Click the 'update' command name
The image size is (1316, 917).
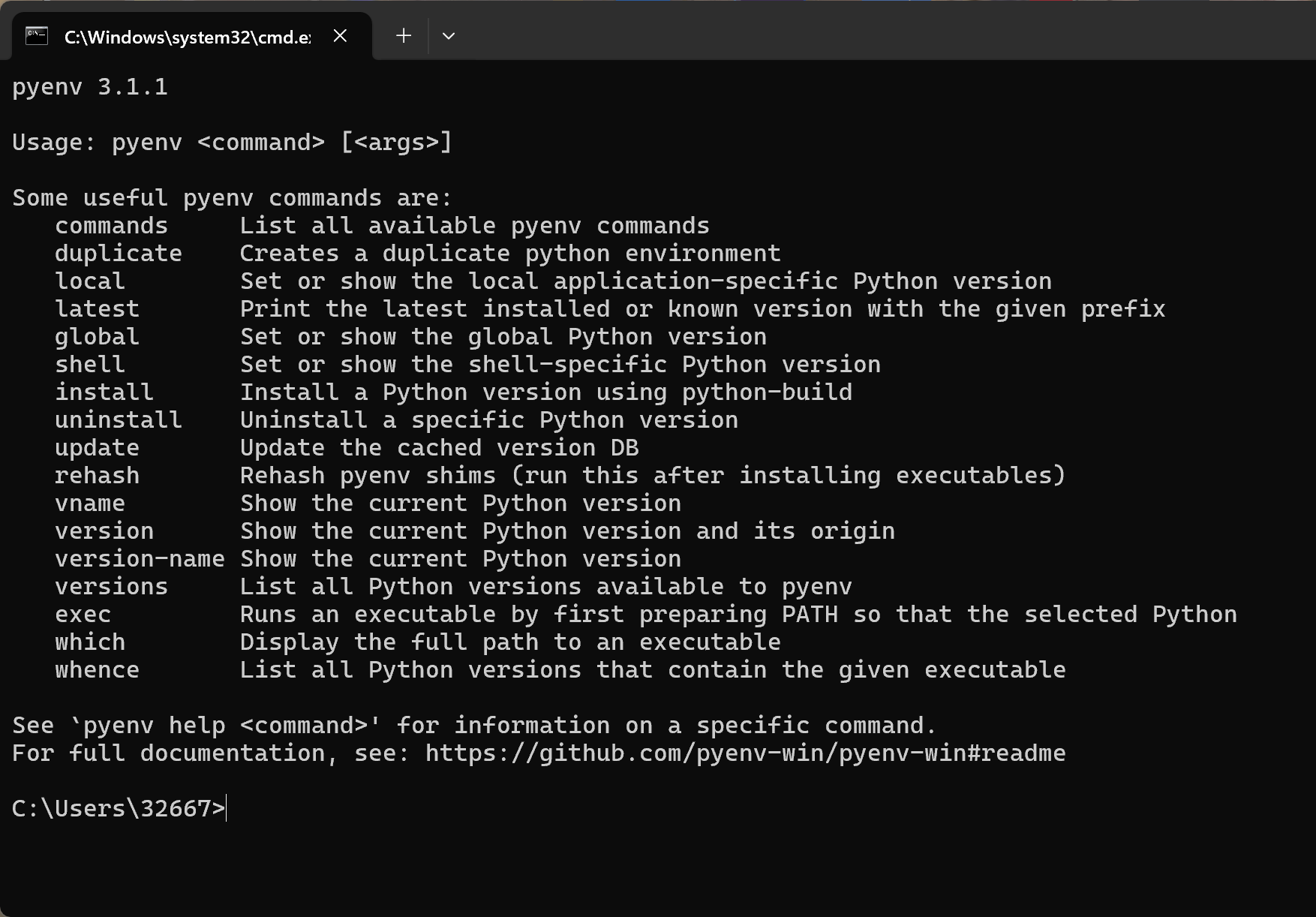tap(98, 448)
